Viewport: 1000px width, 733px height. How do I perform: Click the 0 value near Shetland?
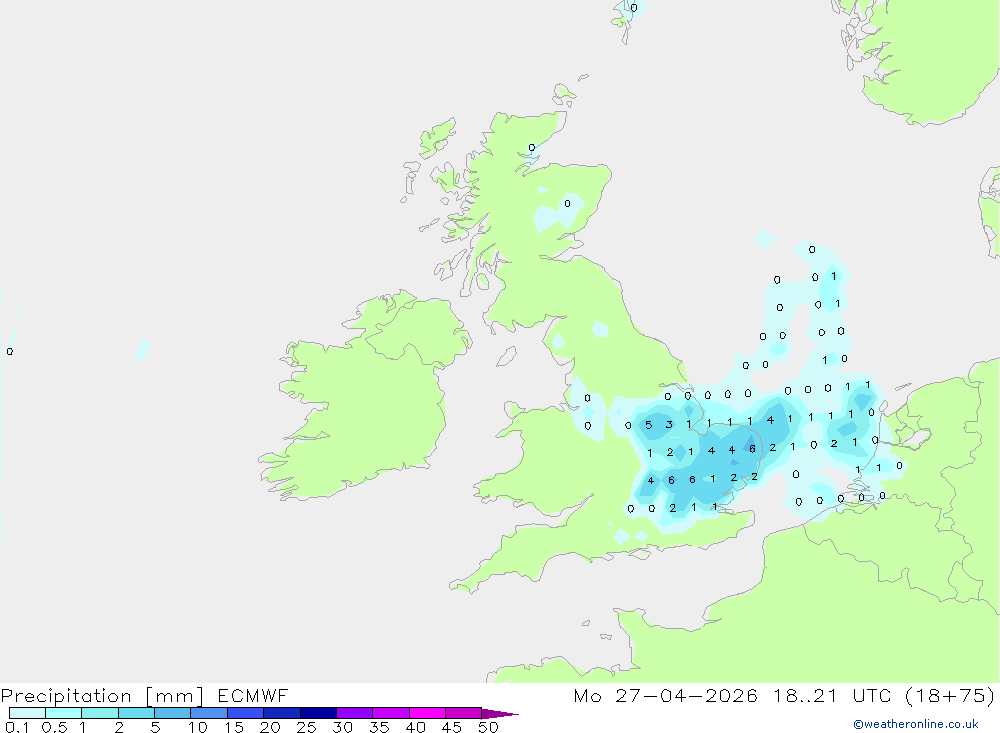(x=633, y=8)
